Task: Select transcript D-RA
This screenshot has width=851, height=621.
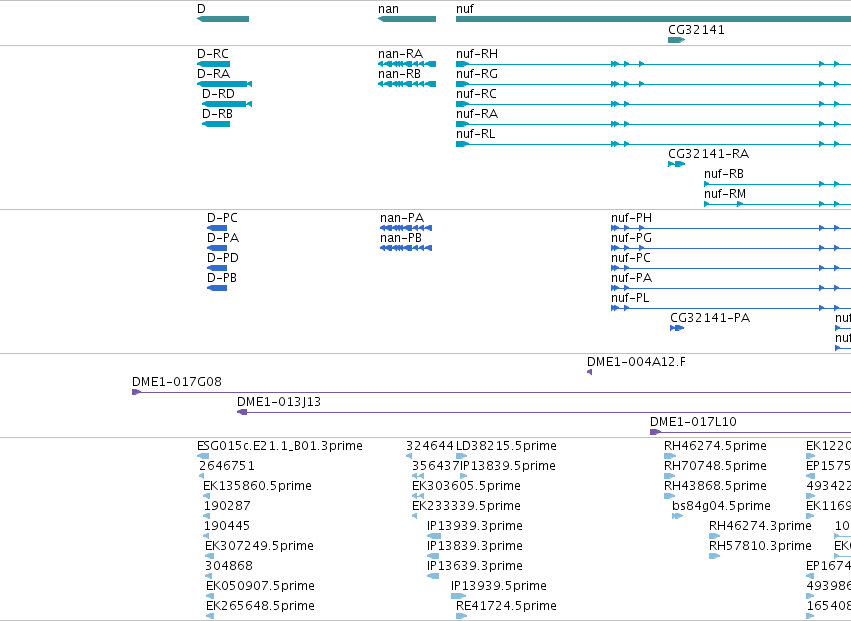Action: [224, 84]
